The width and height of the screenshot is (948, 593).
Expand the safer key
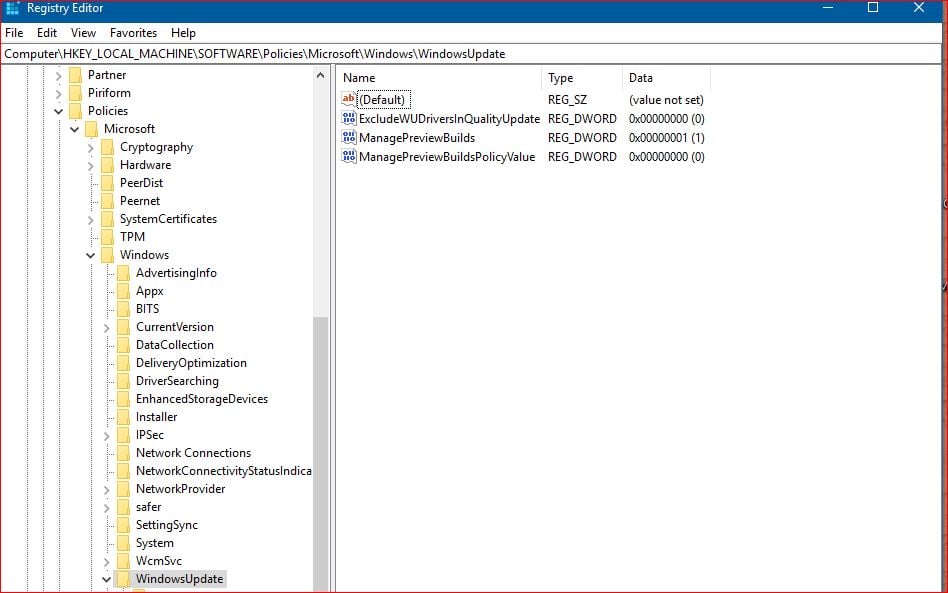[106, 508]
